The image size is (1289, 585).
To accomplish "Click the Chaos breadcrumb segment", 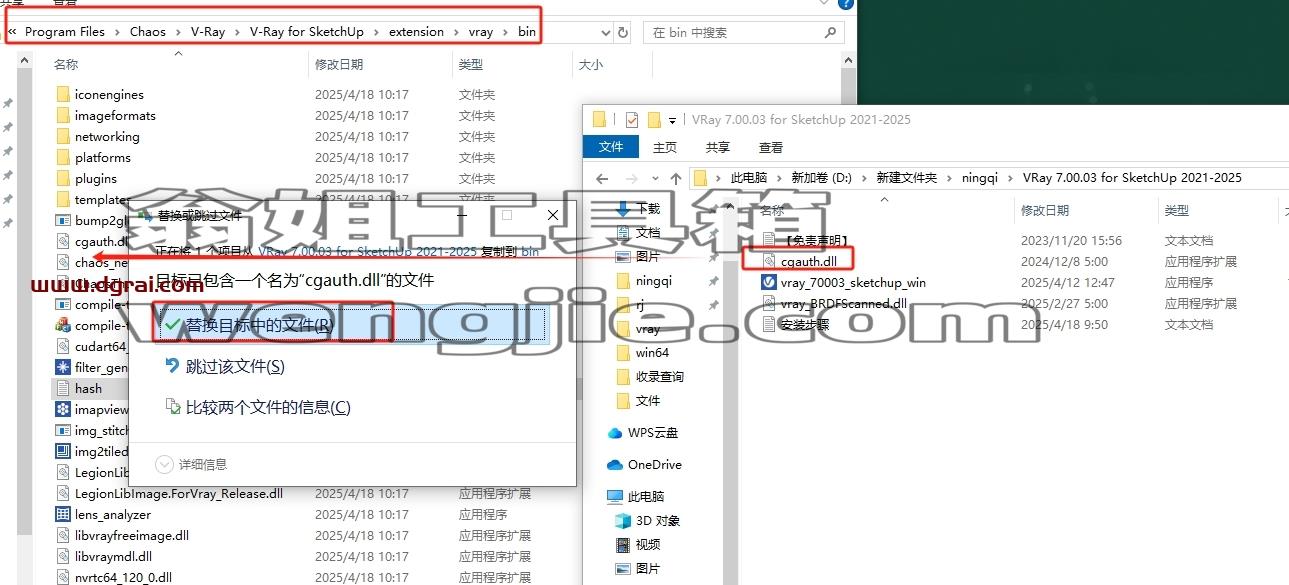I will coord(148,32).
